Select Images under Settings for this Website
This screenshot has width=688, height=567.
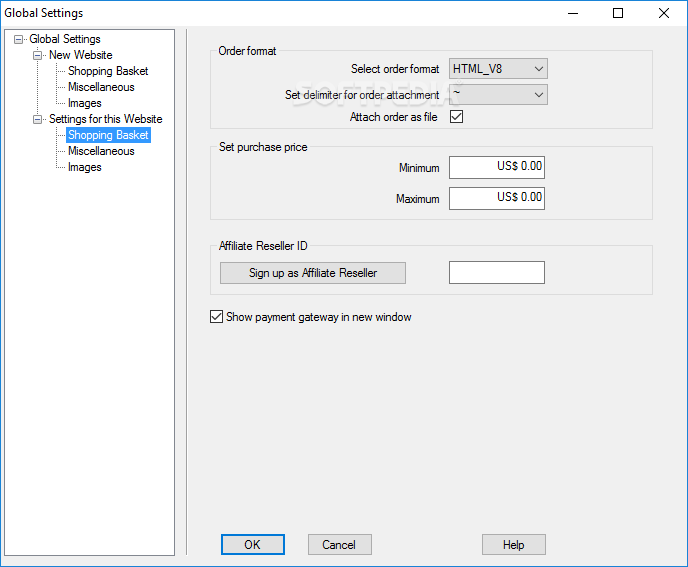(84, 167)
